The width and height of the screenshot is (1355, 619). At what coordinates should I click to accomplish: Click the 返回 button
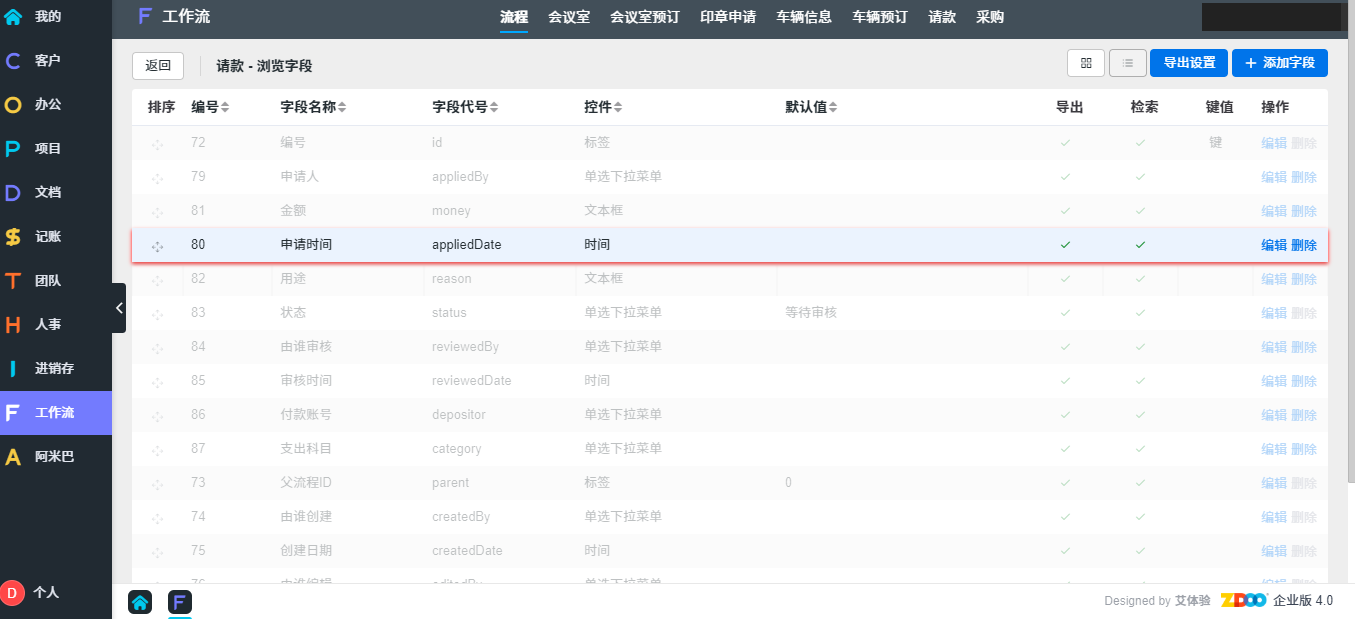(x=158, y=66)
